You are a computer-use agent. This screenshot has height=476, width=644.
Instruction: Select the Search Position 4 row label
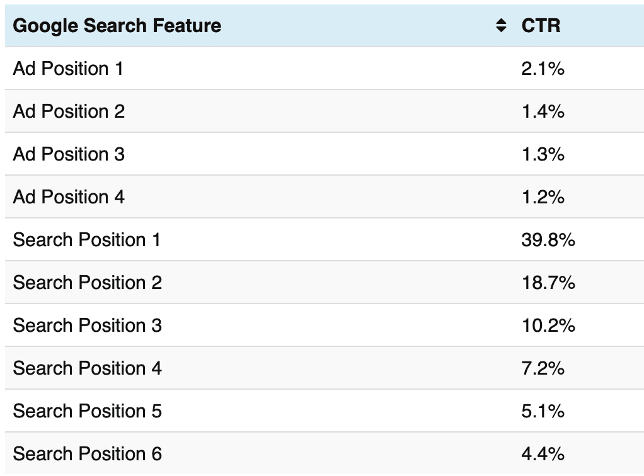coord(86,369)
